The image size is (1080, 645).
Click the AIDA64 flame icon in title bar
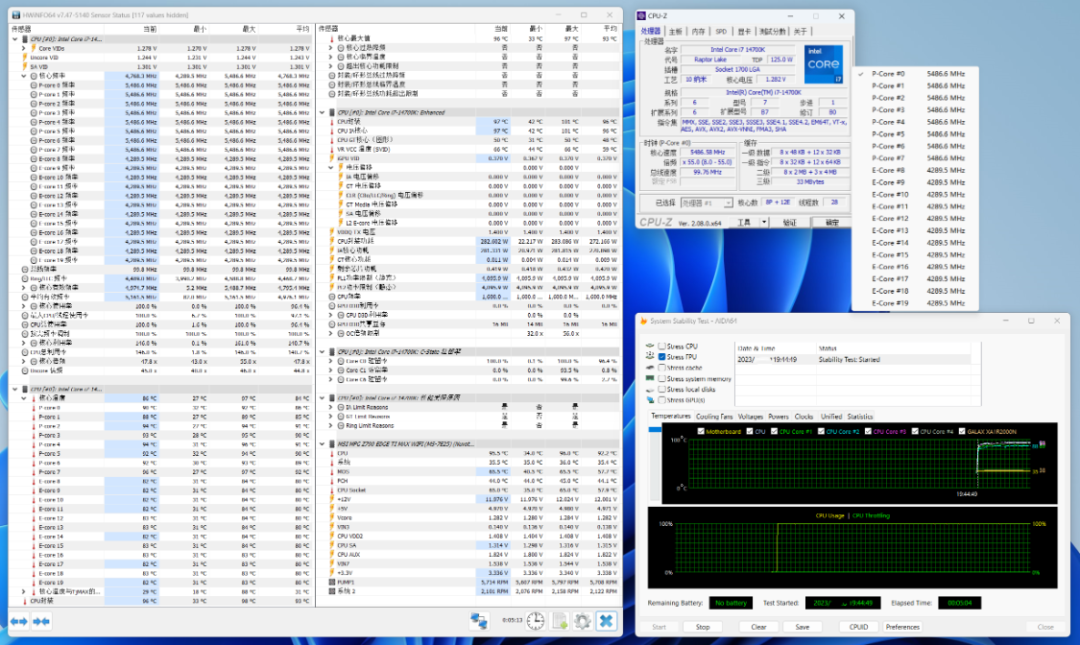pos(642,321)
